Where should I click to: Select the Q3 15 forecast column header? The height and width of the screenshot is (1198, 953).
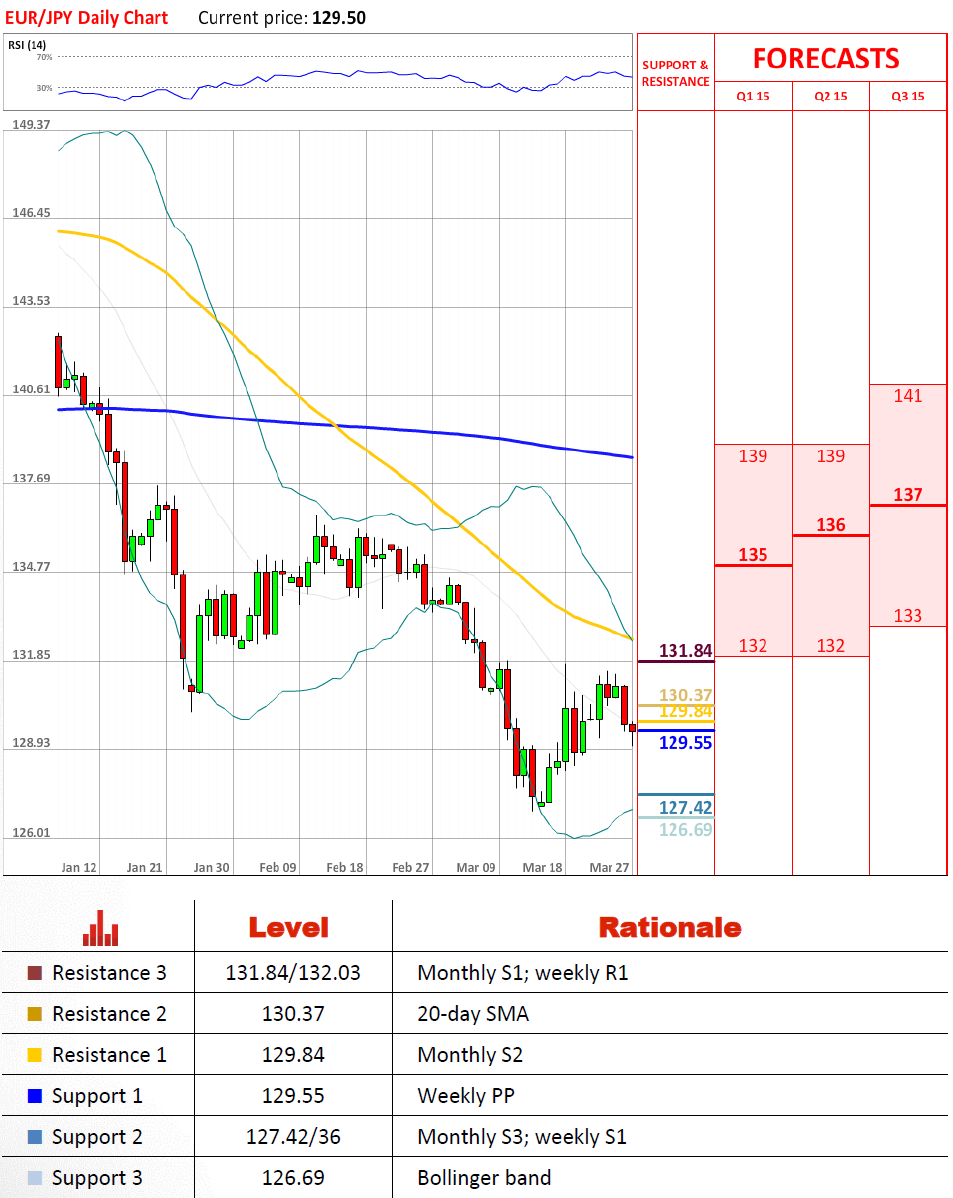(908, 96)
